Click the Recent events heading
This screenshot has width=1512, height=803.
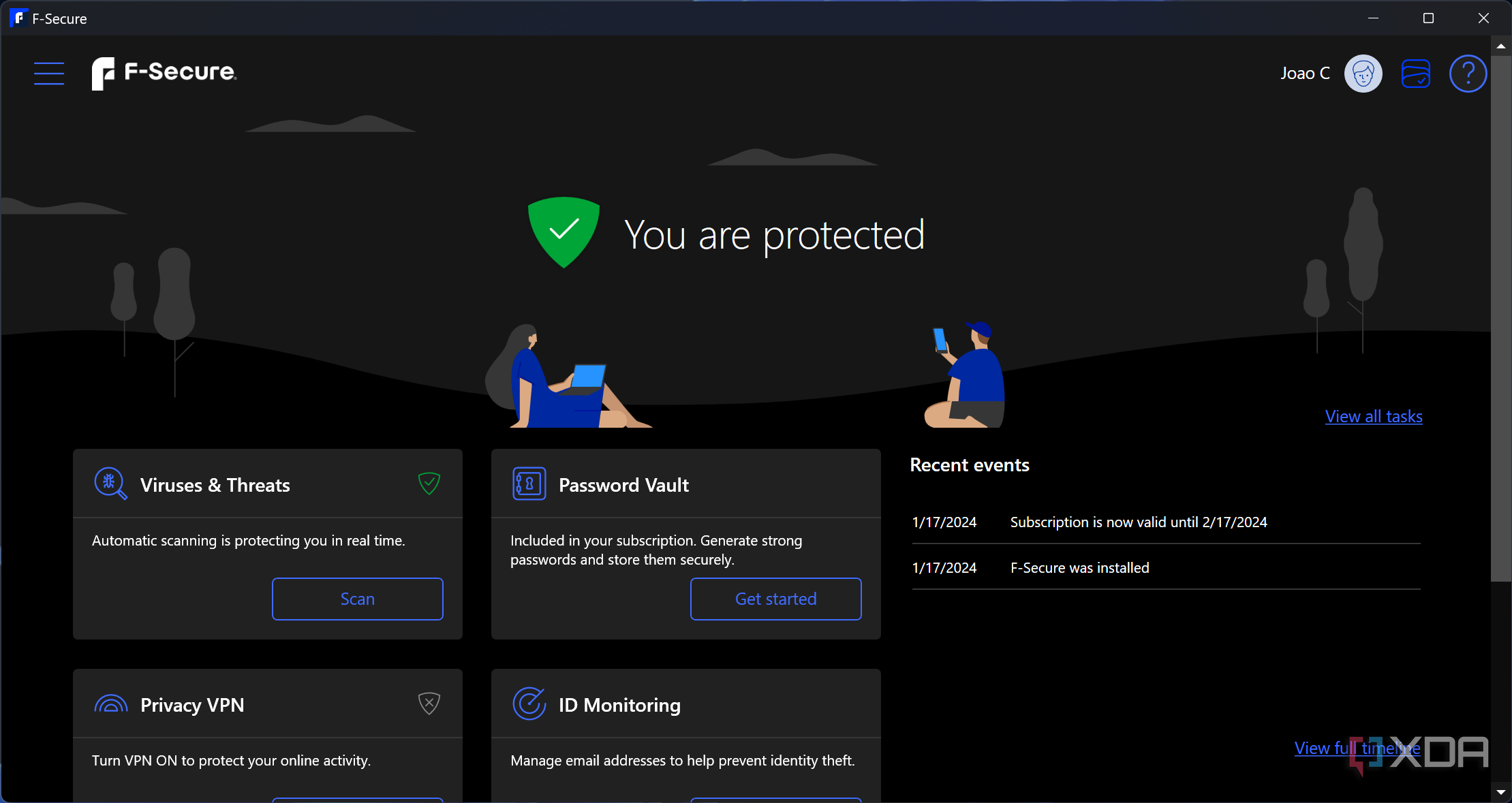(x=970, y=465)
